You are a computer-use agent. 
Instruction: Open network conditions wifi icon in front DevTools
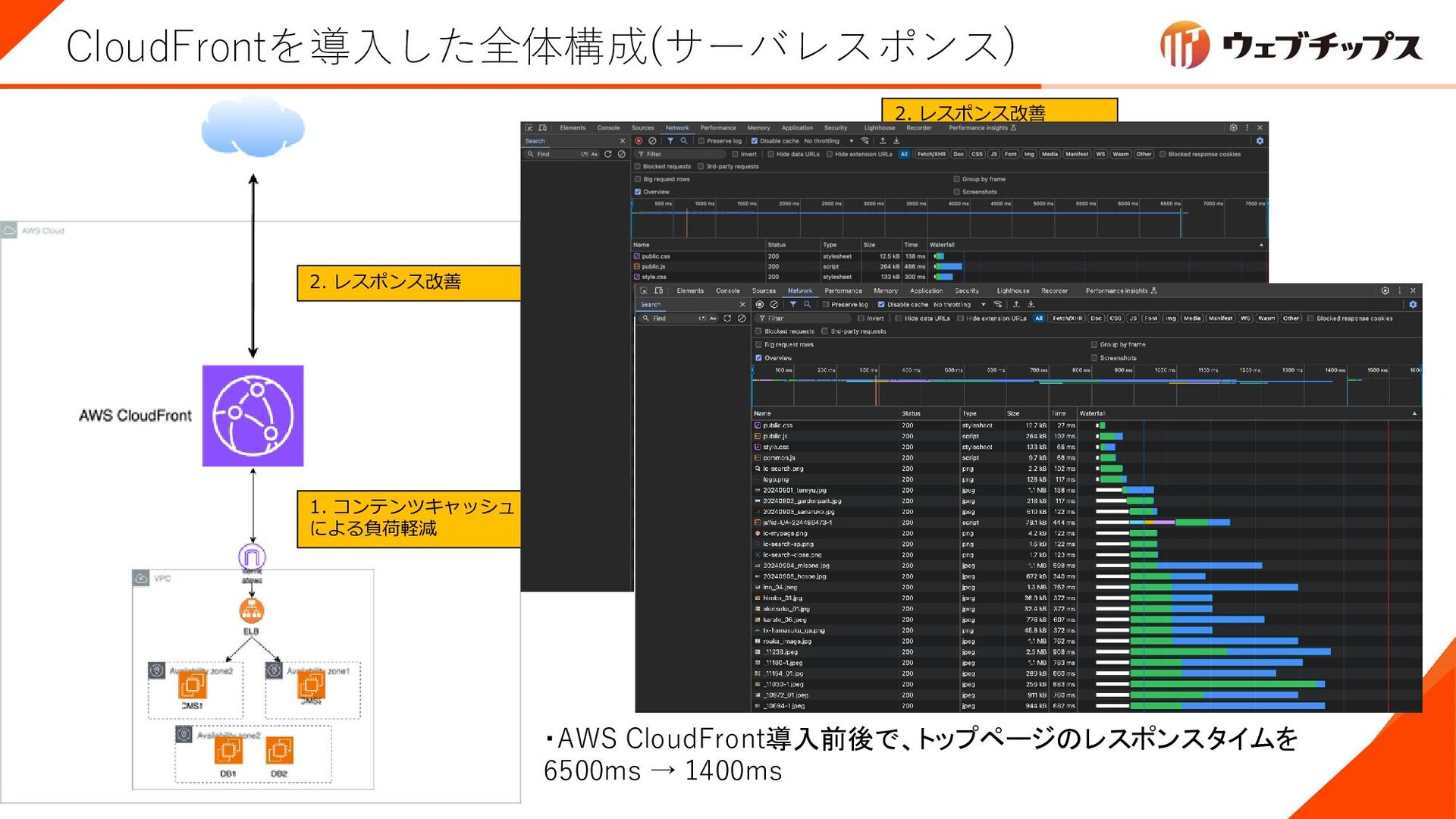(998, 305)
